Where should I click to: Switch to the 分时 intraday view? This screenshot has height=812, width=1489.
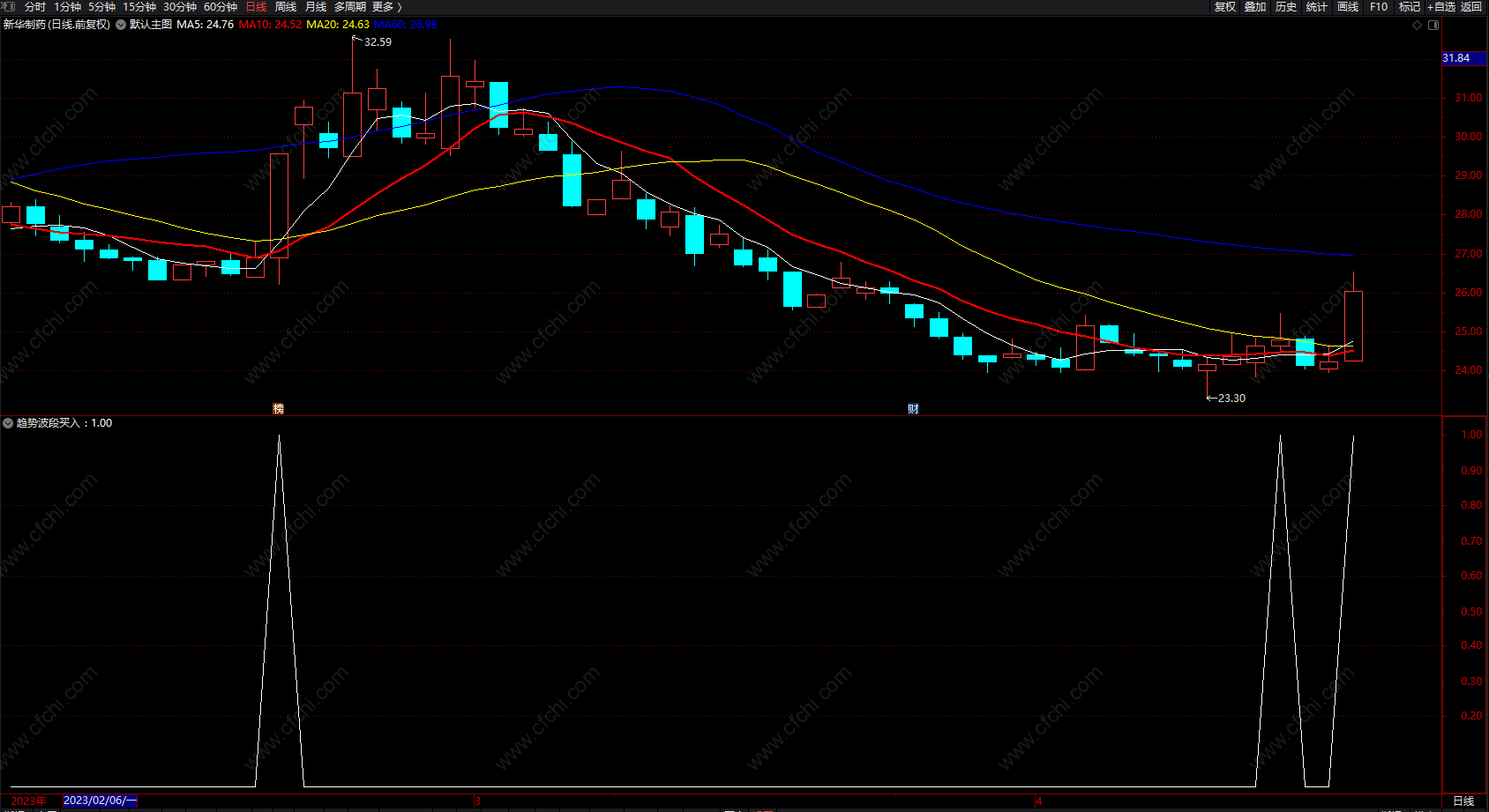(x=34, y=7)
